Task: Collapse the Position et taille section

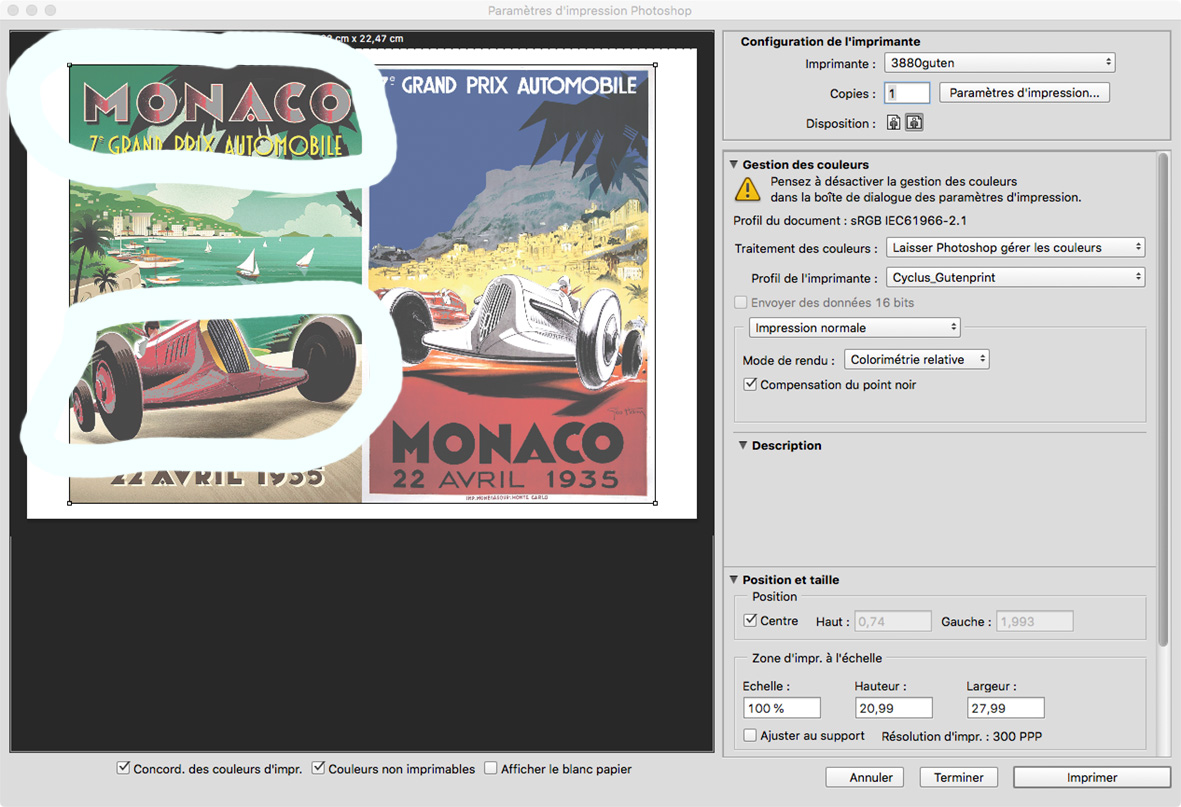Action: click(x=734, y=580)
